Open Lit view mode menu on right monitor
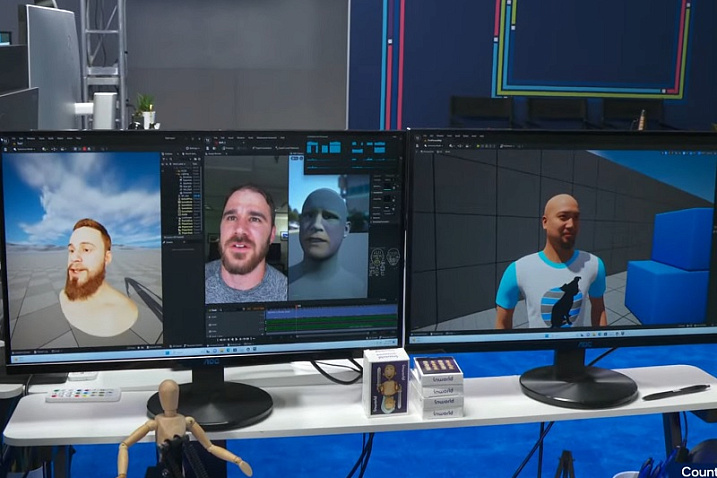 [x=439, y=151]
